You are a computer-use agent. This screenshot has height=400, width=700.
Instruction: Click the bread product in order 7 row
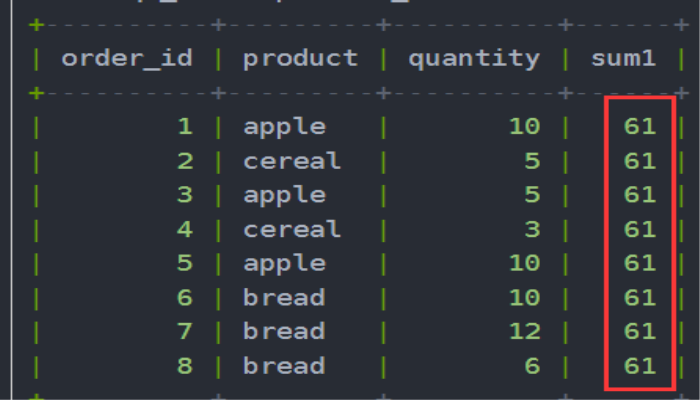tap(284, 331)
